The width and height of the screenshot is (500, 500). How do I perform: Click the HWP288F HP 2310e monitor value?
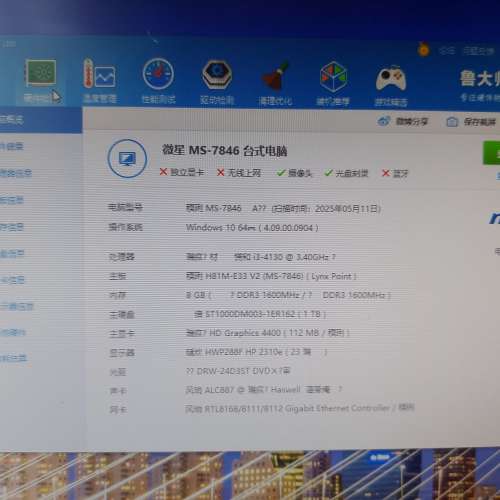point(256,352)
